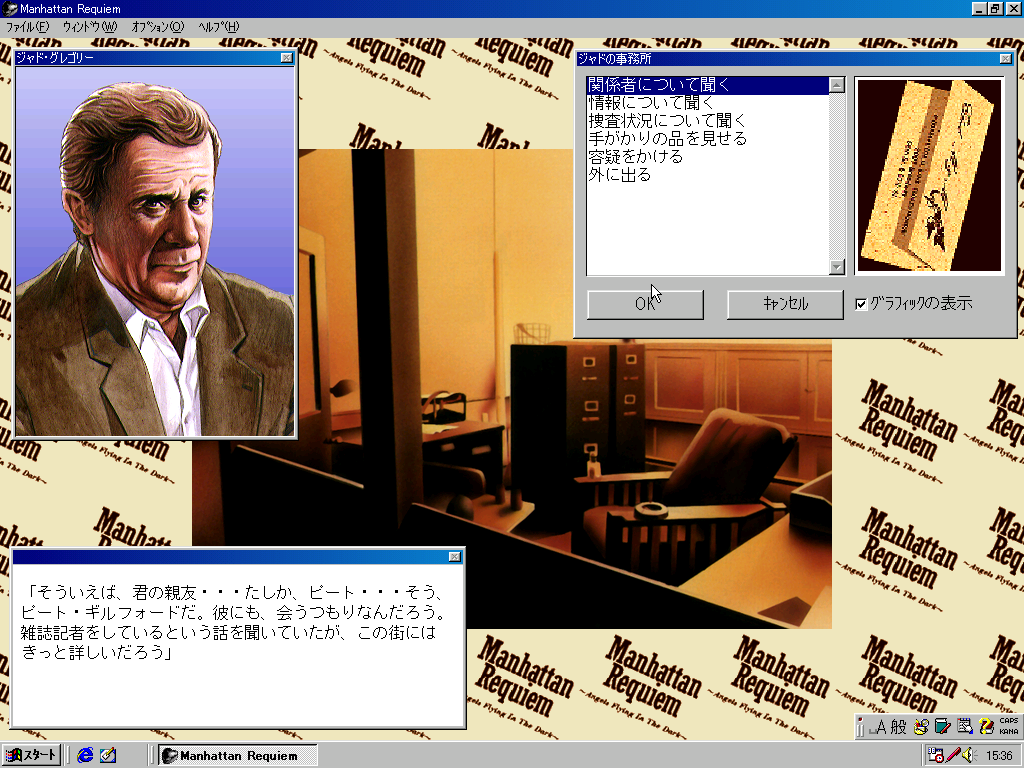The image size is (1024, 768).
Task: Click the IME 'A' input character icon
Action: pyautogui.click(x=881, y=727)
